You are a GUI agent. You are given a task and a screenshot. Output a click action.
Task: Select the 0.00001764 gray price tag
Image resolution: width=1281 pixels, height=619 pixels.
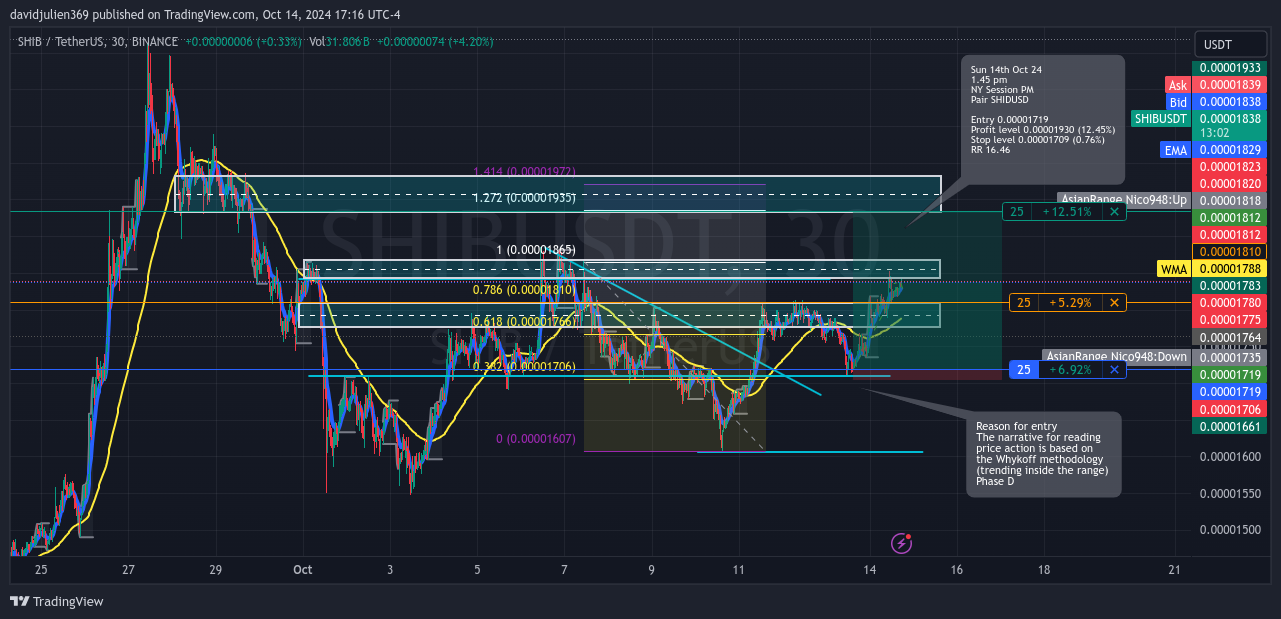click(1230, 338)
